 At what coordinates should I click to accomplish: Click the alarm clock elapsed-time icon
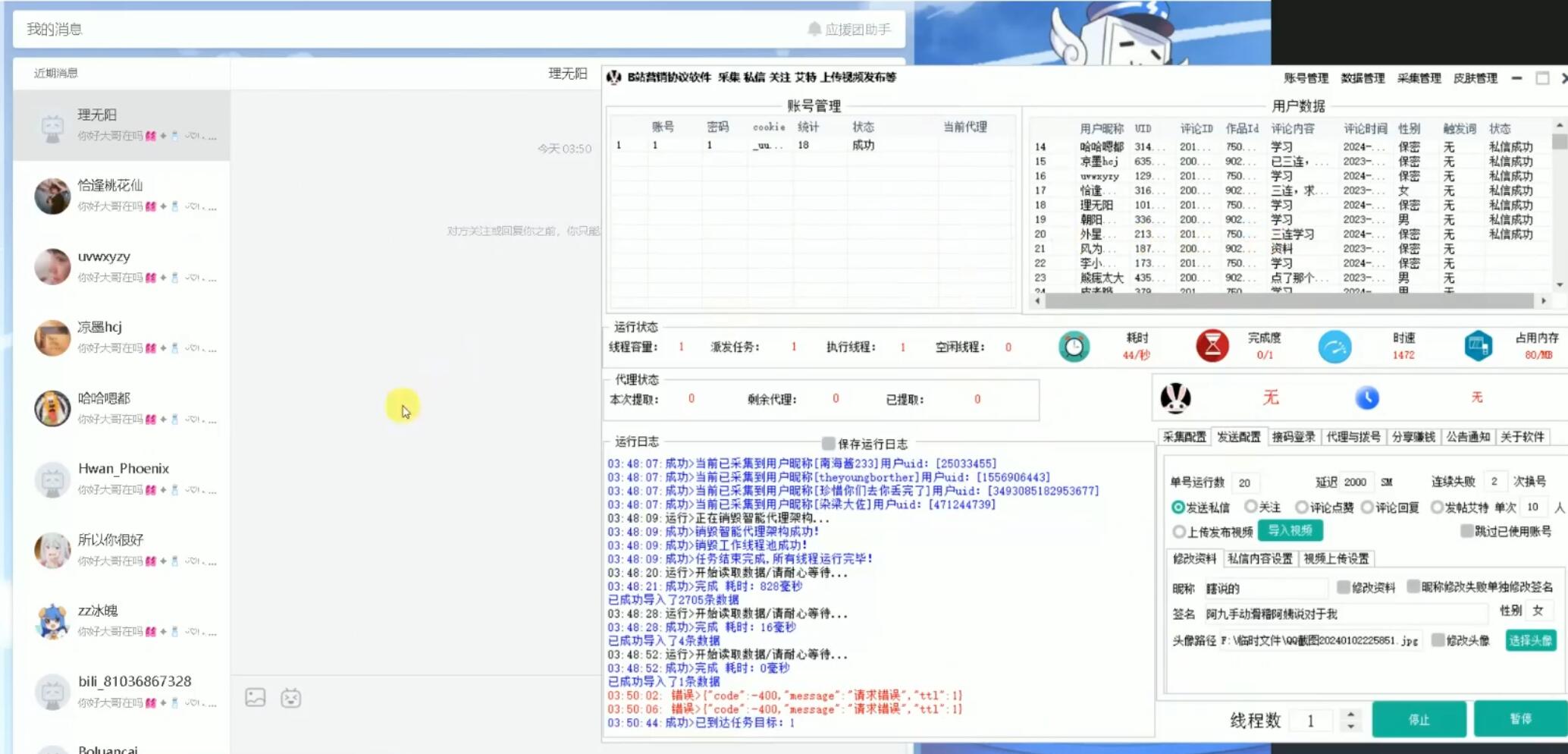pos(1074,347)
